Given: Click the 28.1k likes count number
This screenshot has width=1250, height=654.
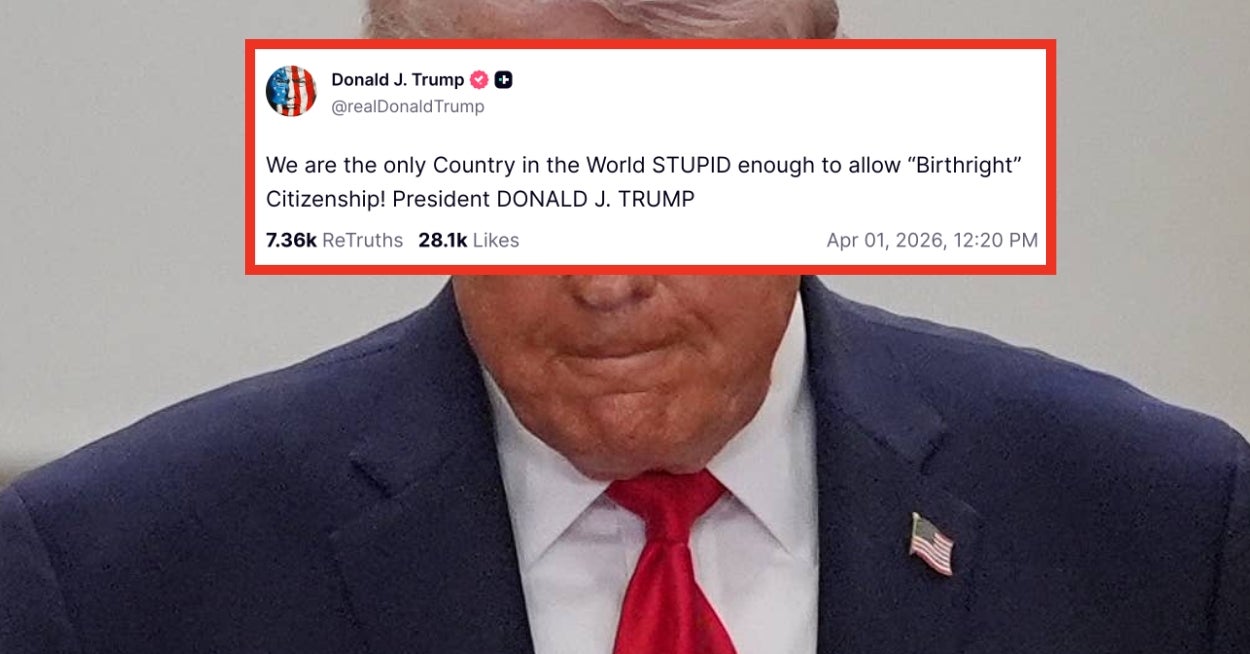Looking at the screenshot, I should [x=443, y=240].
